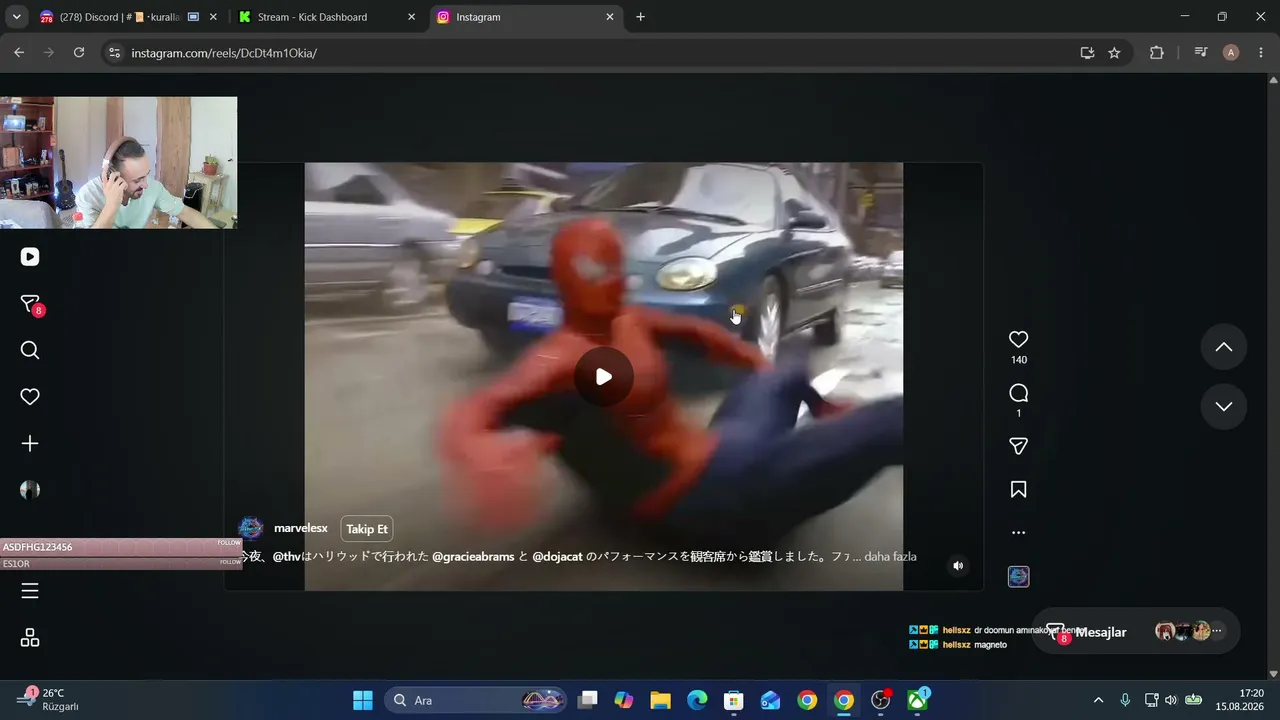Click the three-dot icon in Mesajlar bar
Screen dimensions: 1280x720
(1217, 632)
